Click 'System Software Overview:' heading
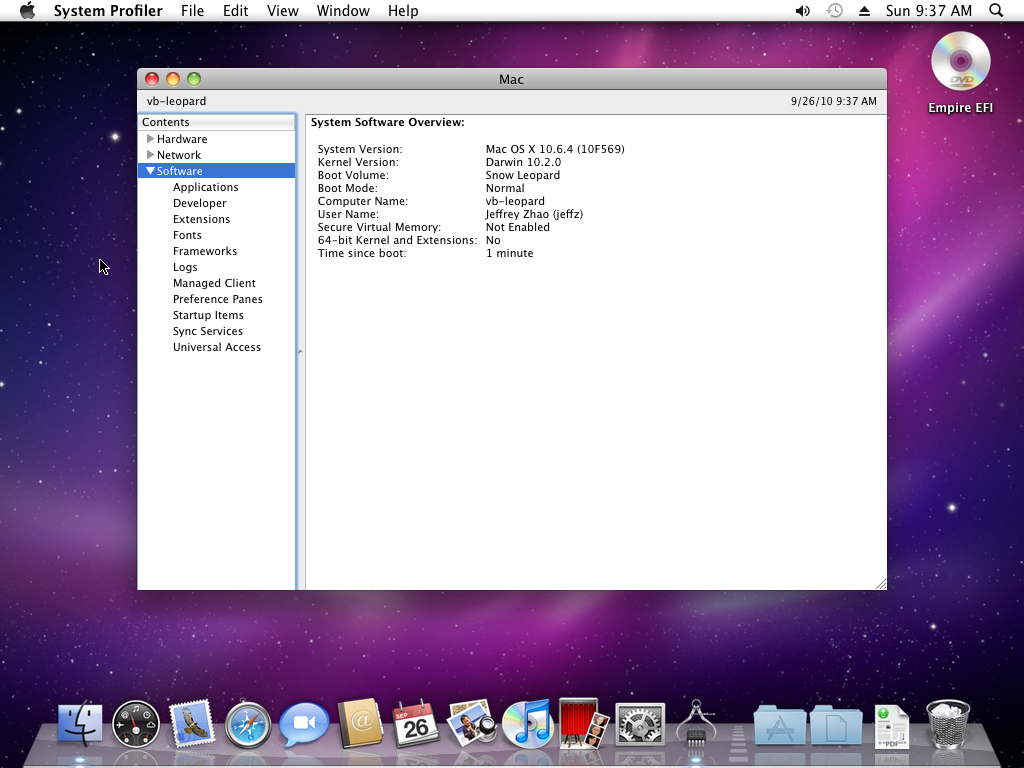Screen dimensions: 1024x768 pos(388,122)
